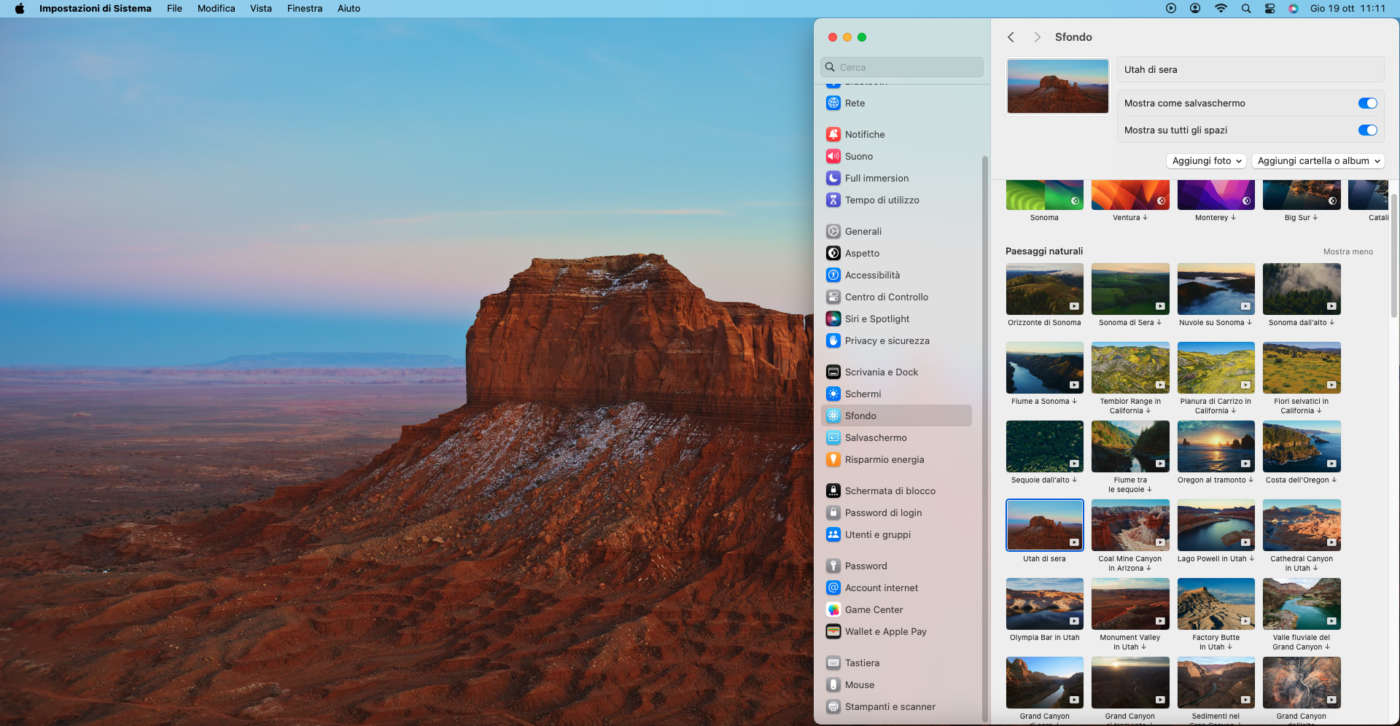Disable Mostra come salvaschermo switch
This screenshot has height=726, width=1400.
point(1367,103)
